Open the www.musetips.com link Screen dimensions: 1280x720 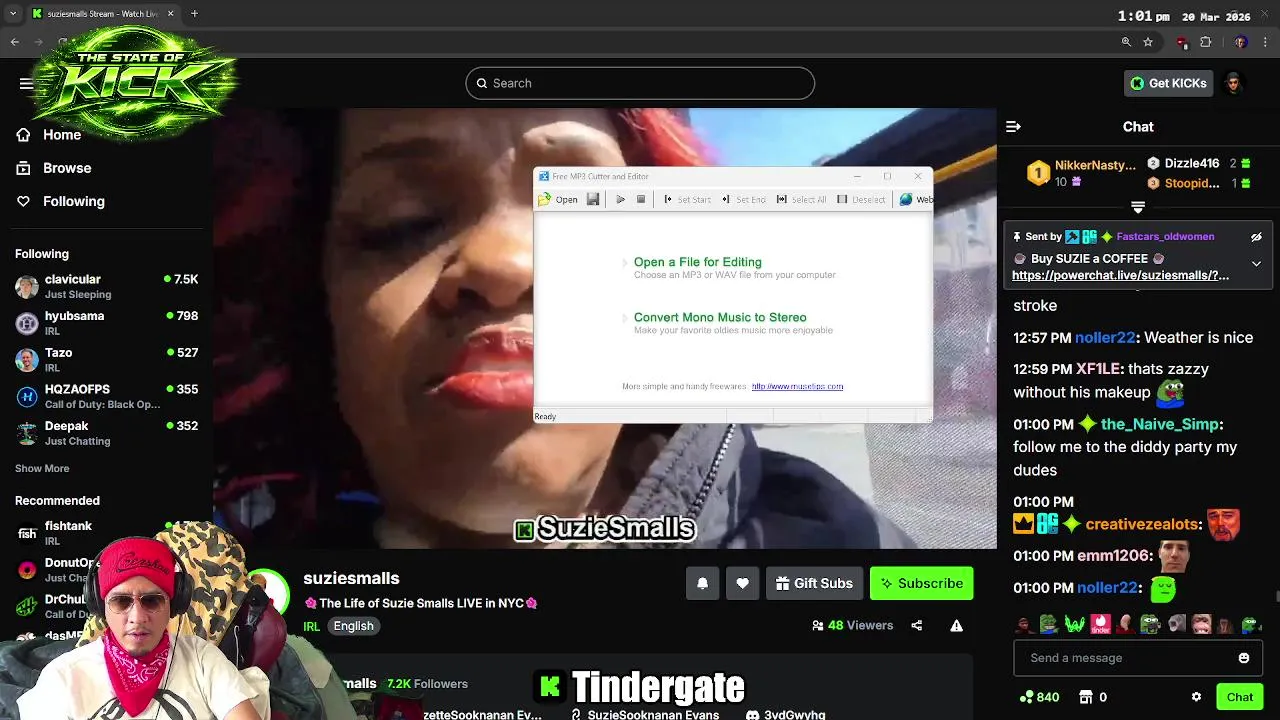(797, 386)
